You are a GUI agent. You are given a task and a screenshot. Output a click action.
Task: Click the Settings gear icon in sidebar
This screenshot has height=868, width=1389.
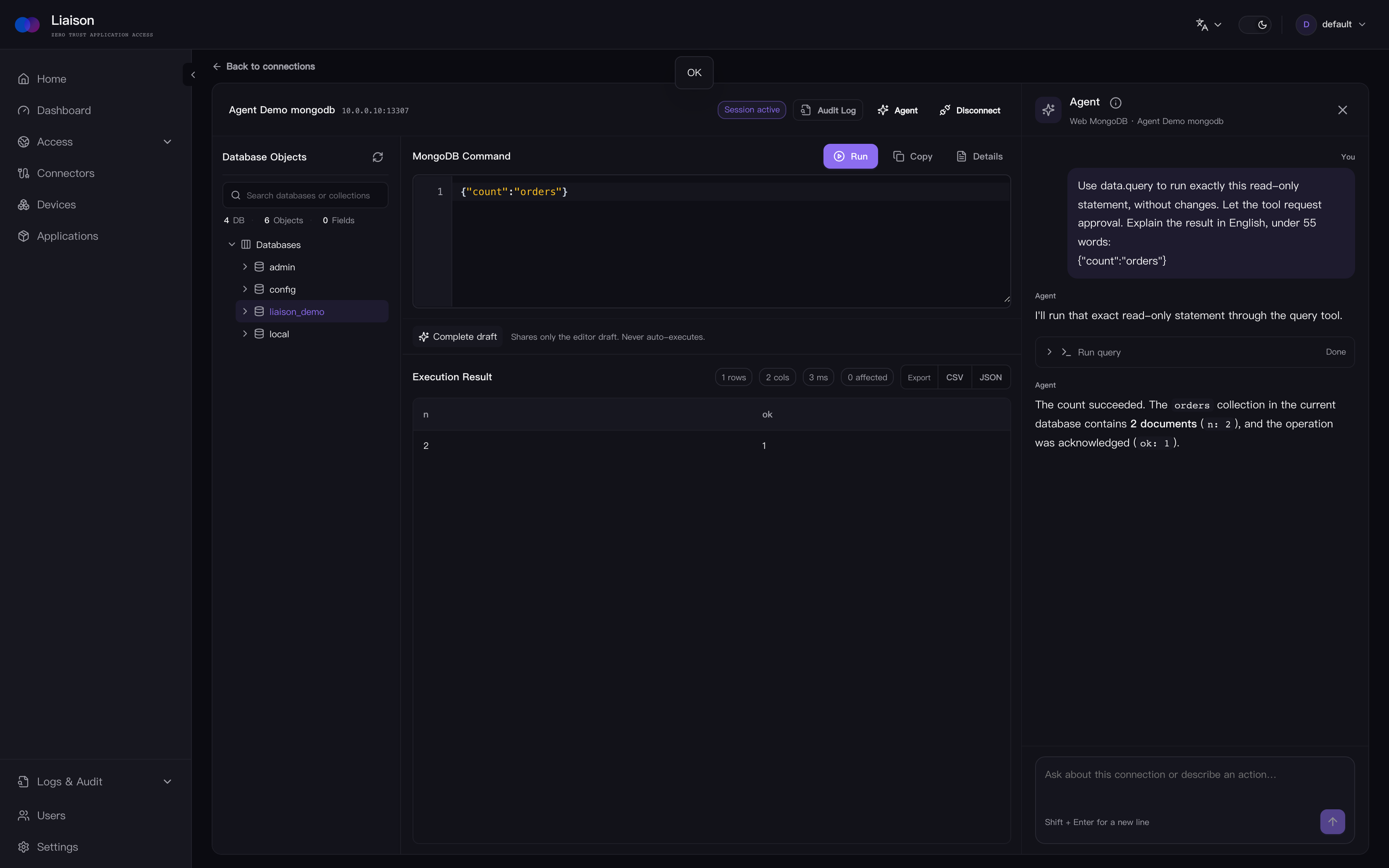click(24, 847)
